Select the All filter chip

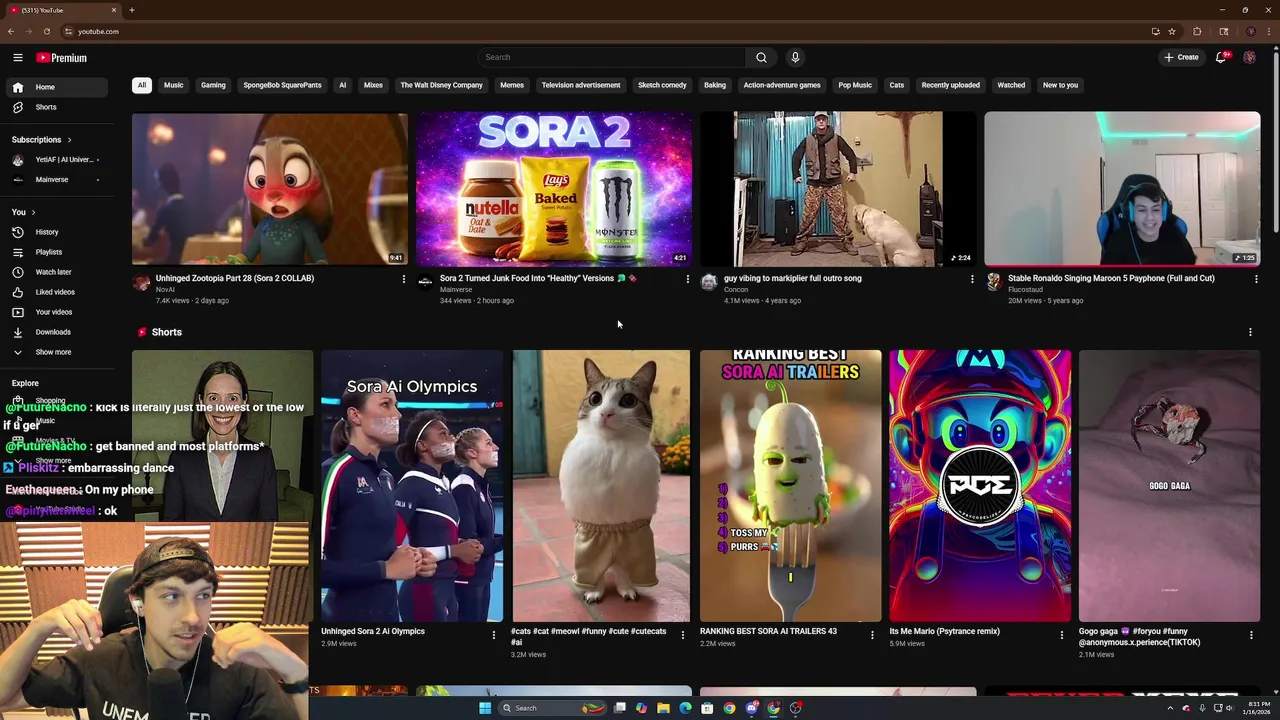pos(141,85)
